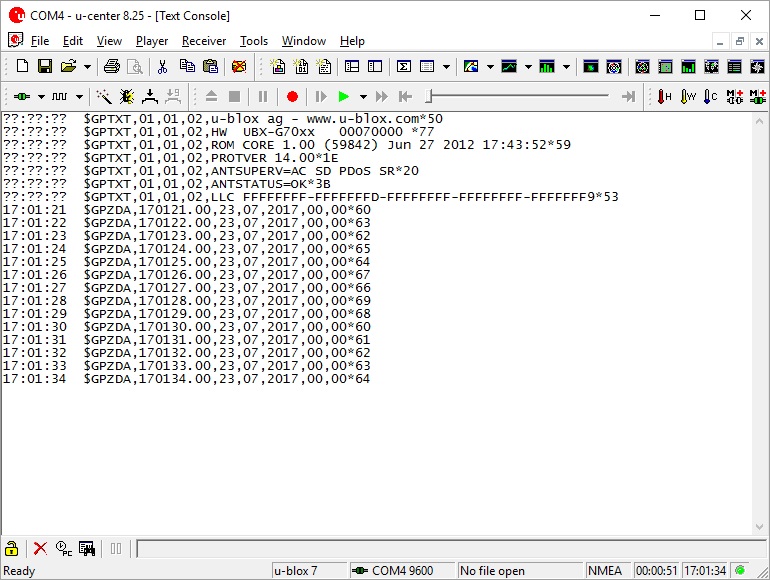Copy using the two-pages icon
The width and height of the screenshot is (770, 580).
(x=187, y=66)
